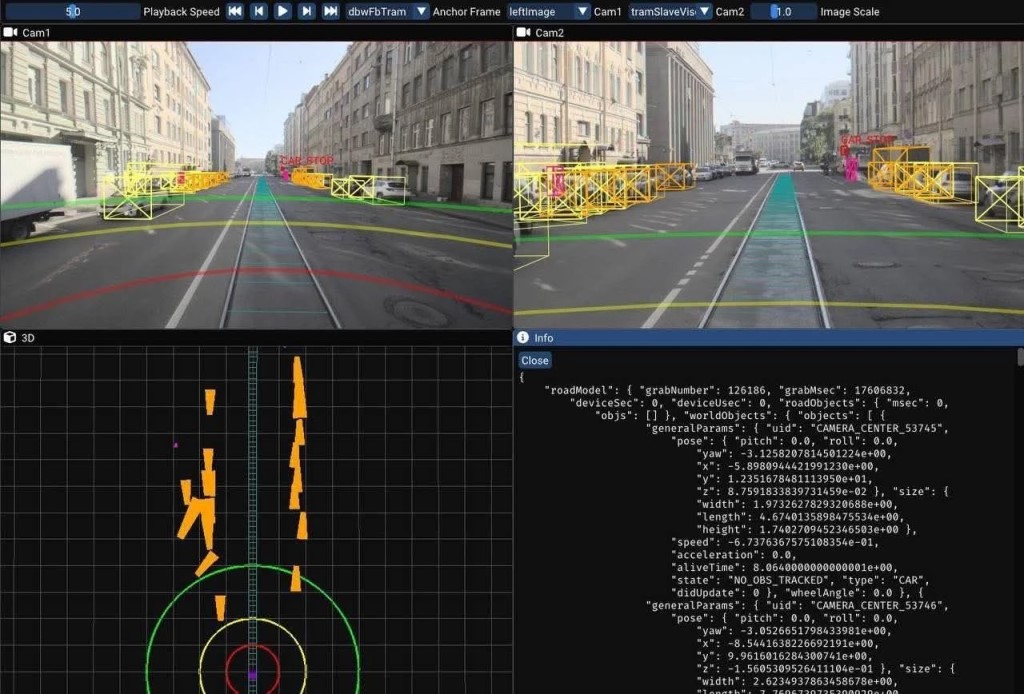Click the Cam1 panel camera icon

point(10,32)
